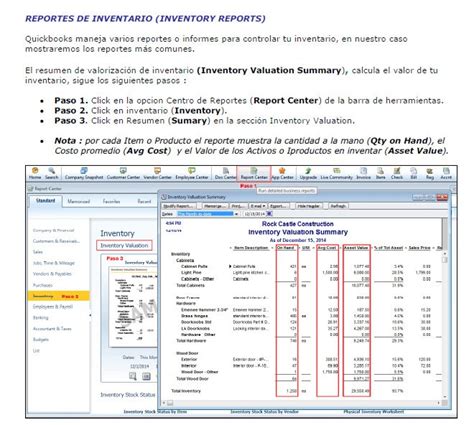This screenshot has height=425, width=474.
Task: Click the Sales Price column header
Action: coord(419,248)
